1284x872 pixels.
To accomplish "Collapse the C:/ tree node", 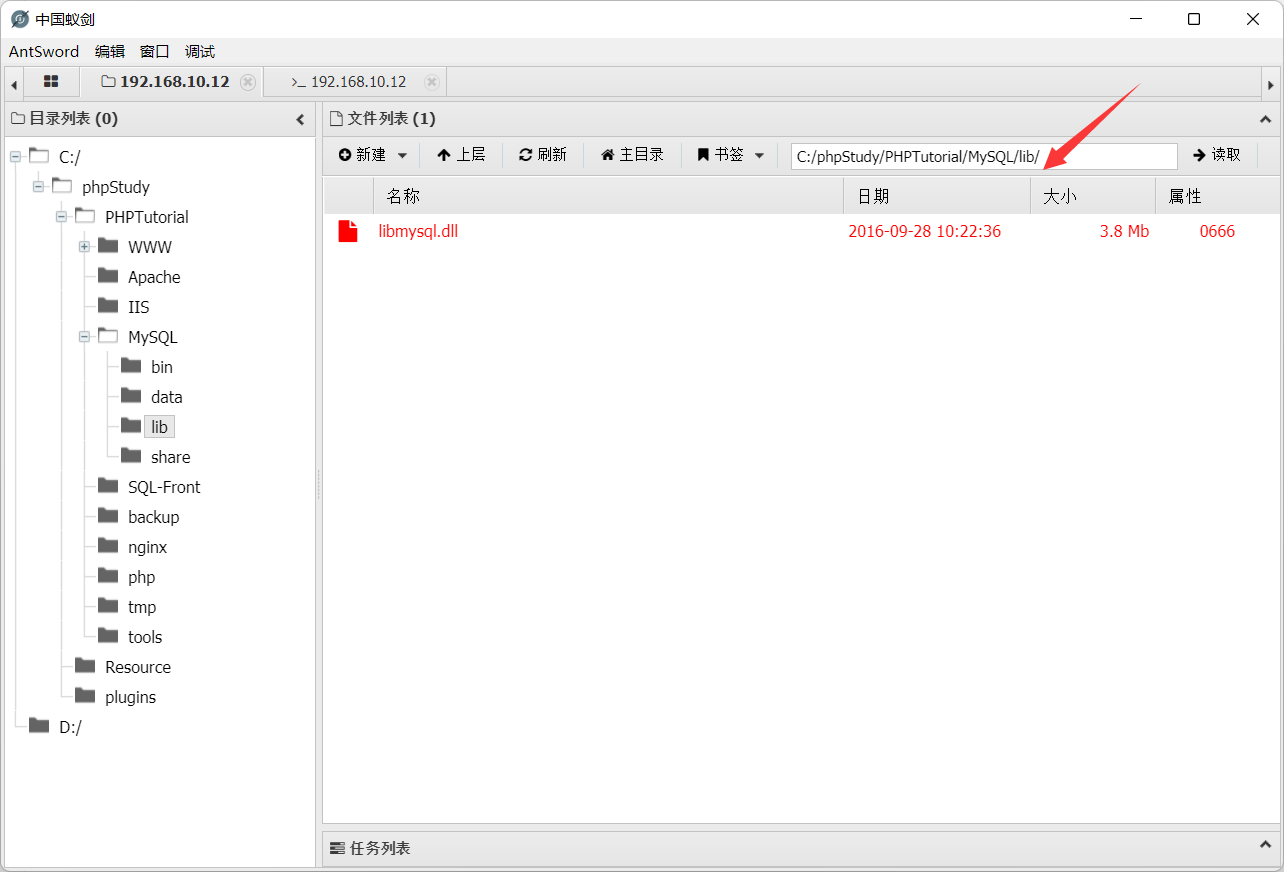I will coord(15,156).
